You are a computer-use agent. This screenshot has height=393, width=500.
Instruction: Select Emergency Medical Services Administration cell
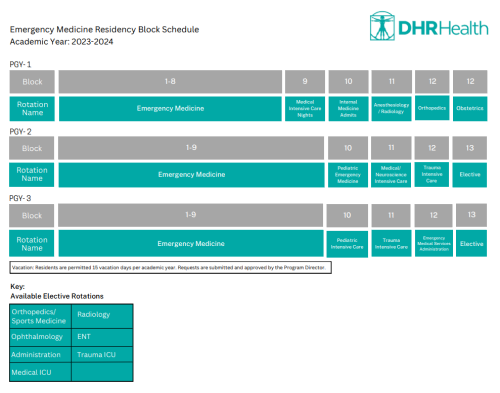[x=434, y=244]
